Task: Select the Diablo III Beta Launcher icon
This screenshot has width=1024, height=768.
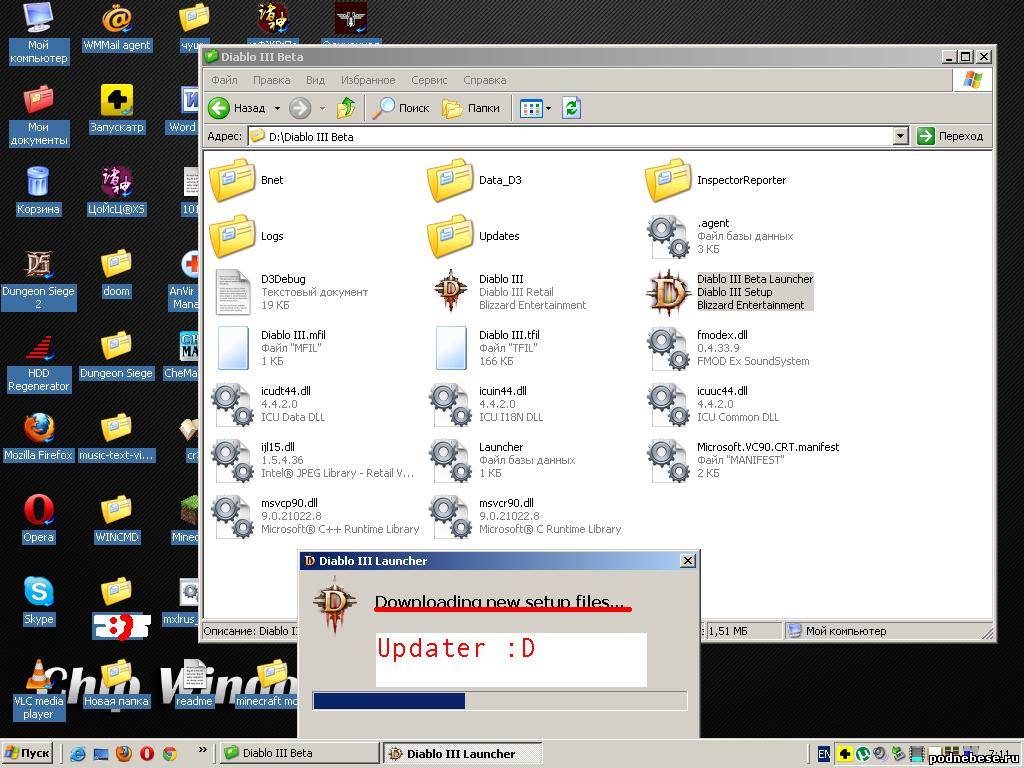Action: point(669,292)
